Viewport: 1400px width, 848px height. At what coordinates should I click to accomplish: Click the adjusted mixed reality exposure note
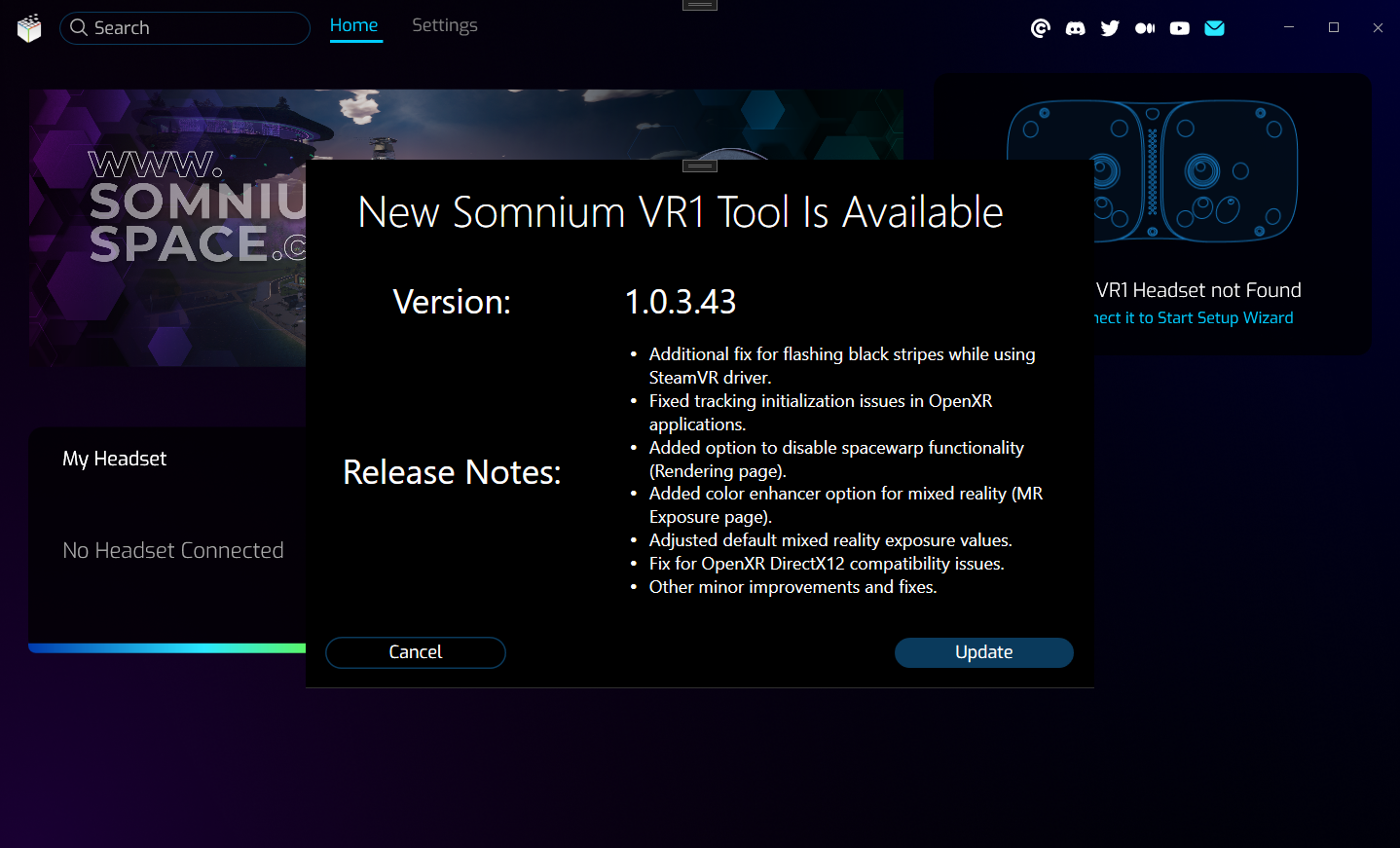(830, 540)
